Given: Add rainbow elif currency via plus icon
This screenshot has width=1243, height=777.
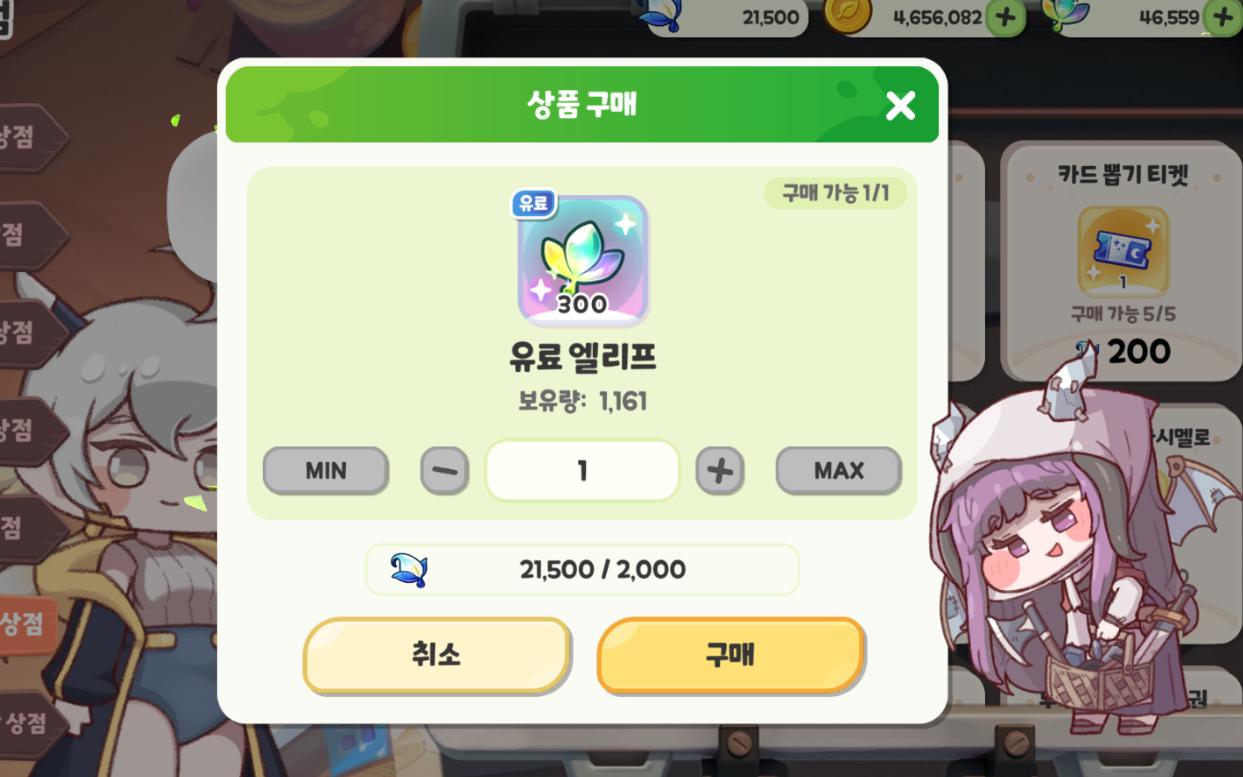Looking at the screenshot, I should click(1224, 17).
